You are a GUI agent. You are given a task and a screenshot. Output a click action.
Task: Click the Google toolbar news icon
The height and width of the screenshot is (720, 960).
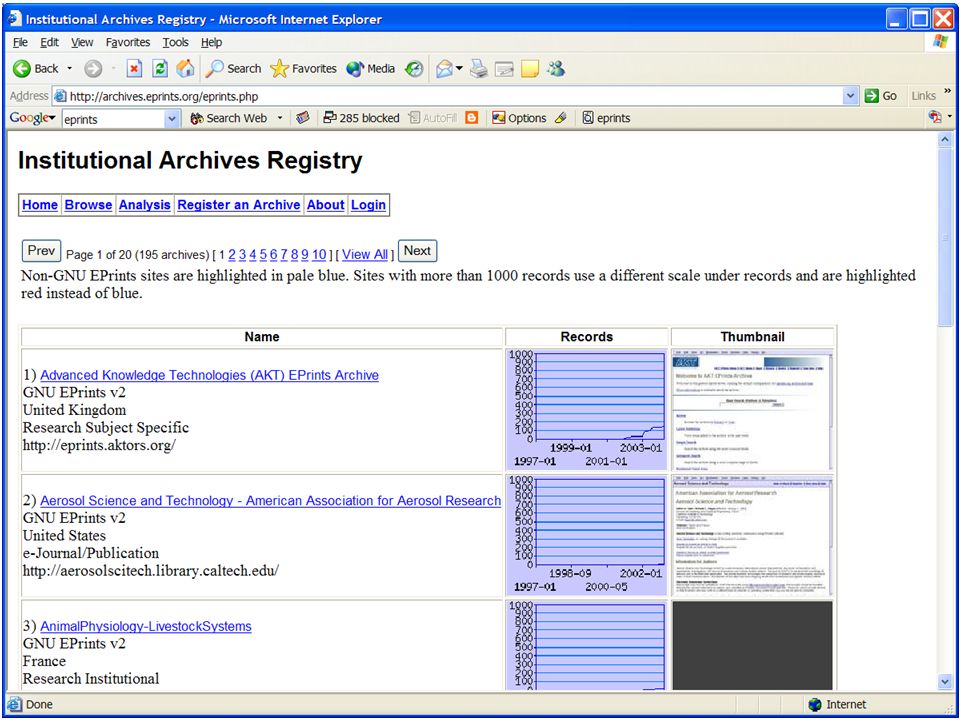pyautogui.click(x=303, y=118)
